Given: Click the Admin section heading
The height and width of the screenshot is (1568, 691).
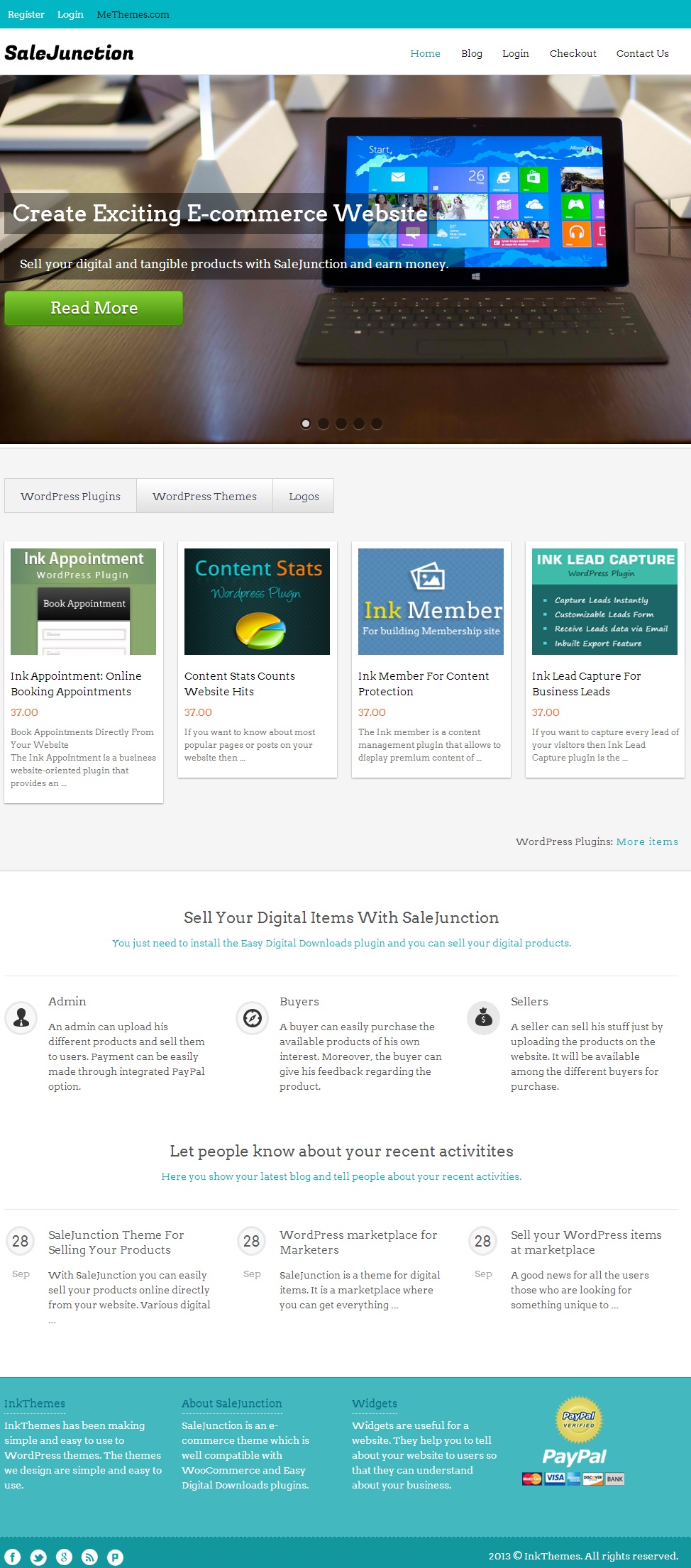Looking at the screenshot, I should (x=67, y=1001).
